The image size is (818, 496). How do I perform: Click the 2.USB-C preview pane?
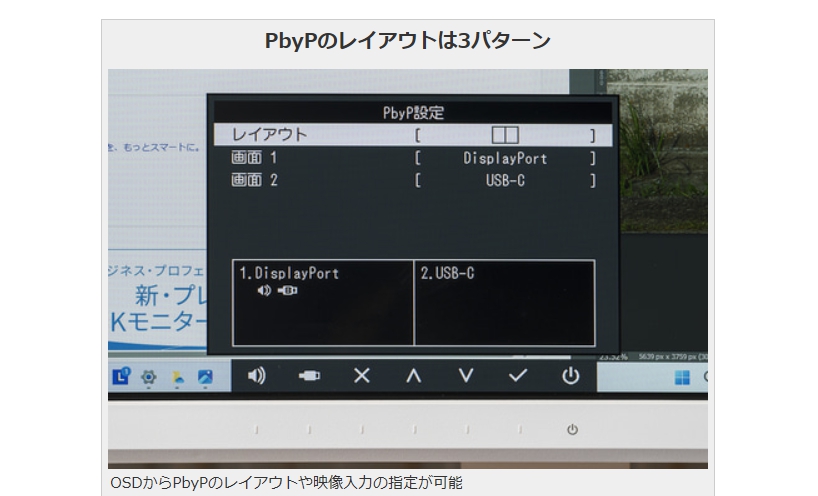(504, 303)
